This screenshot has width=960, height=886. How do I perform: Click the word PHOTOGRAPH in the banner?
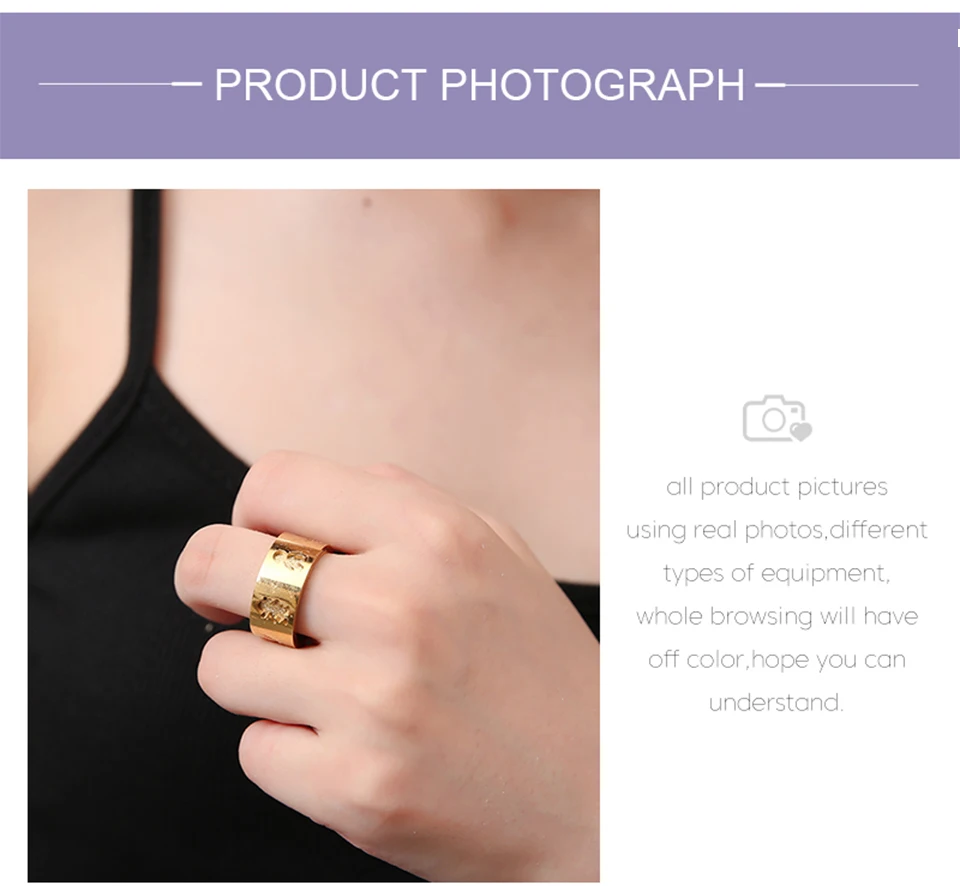pyautogui.click(x=593, y=84)
